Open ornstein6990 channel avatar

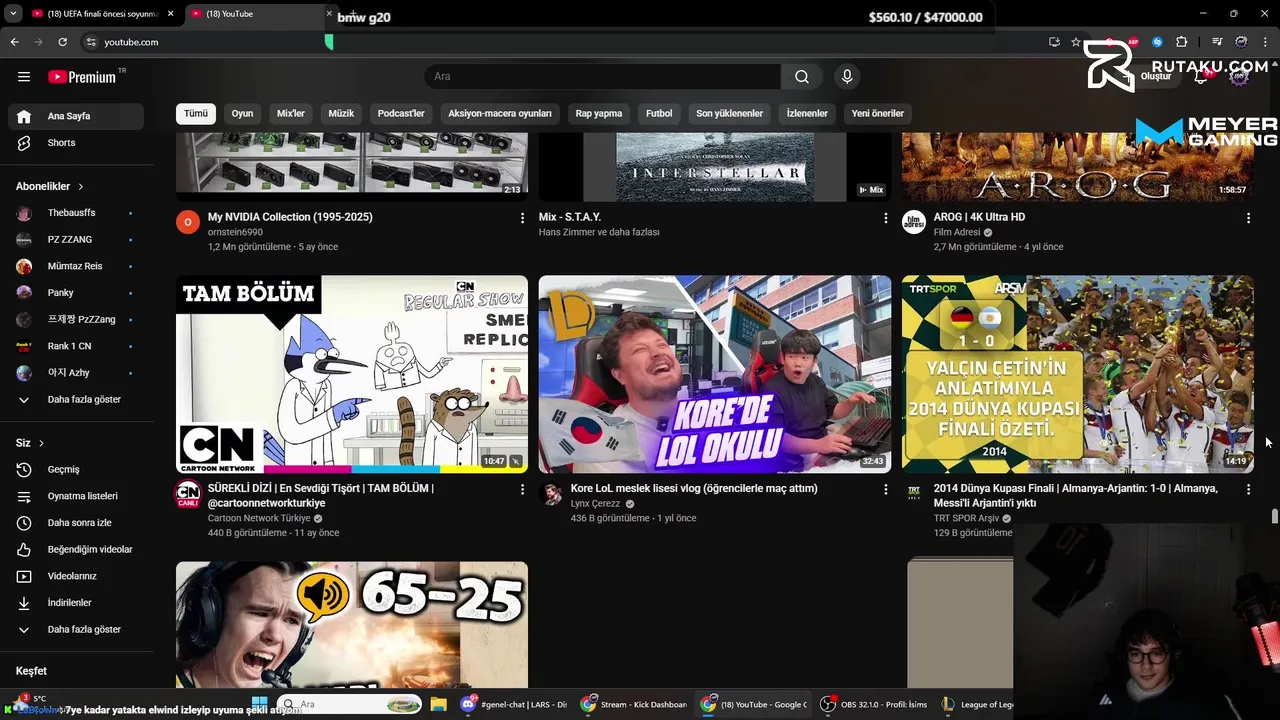(188, 221)
